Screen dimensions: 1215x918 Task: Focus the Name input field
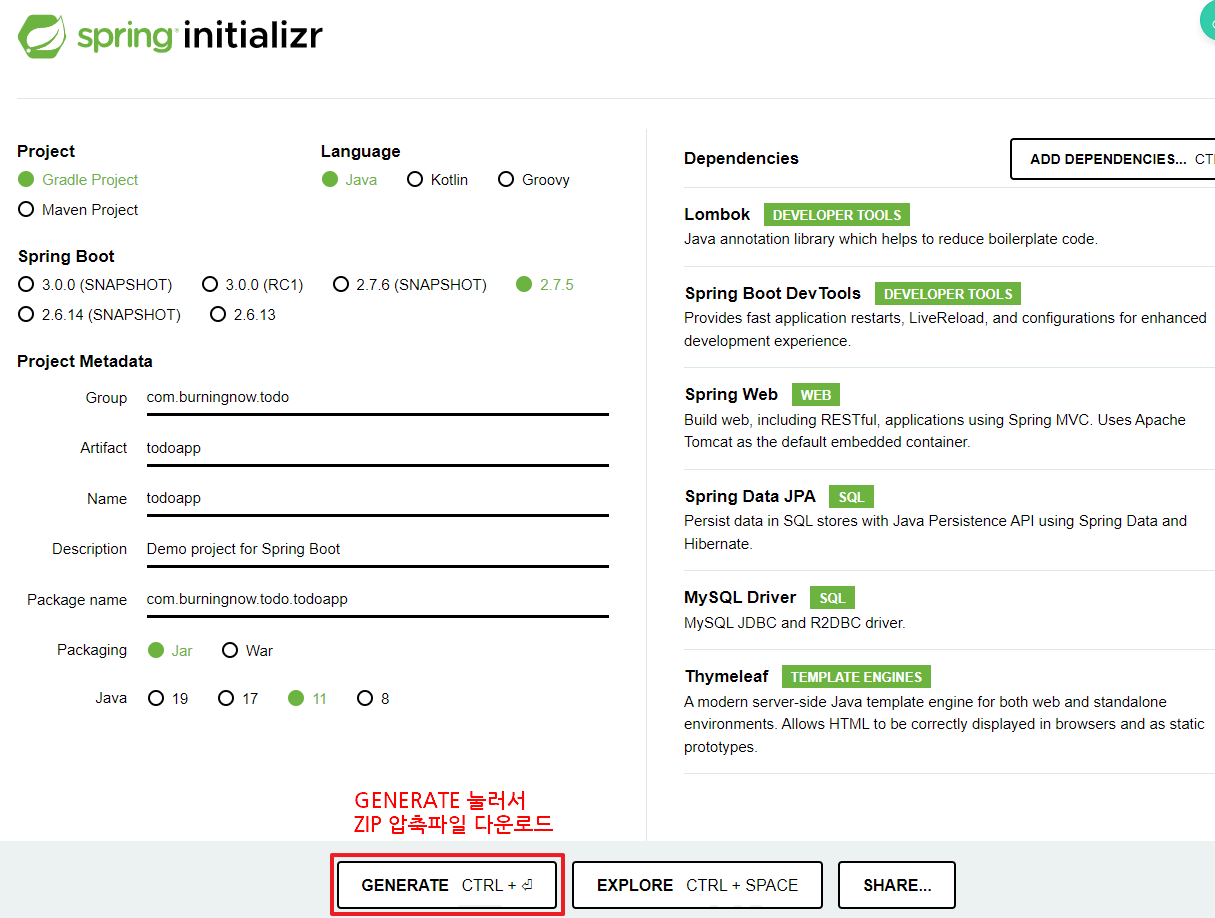click(x=377, y=498)
